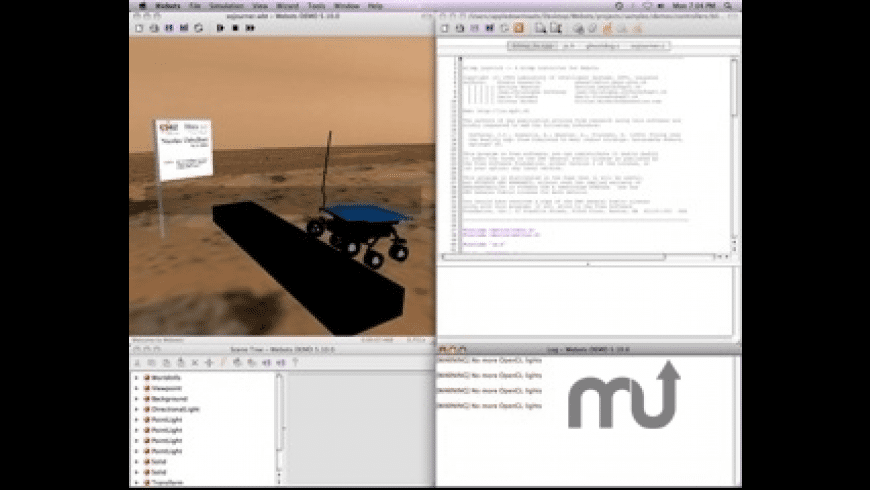Image resolution: width=870 pixels, height=490 pixels.
Task: Open the Tools menu
Action: coord(316,6)
